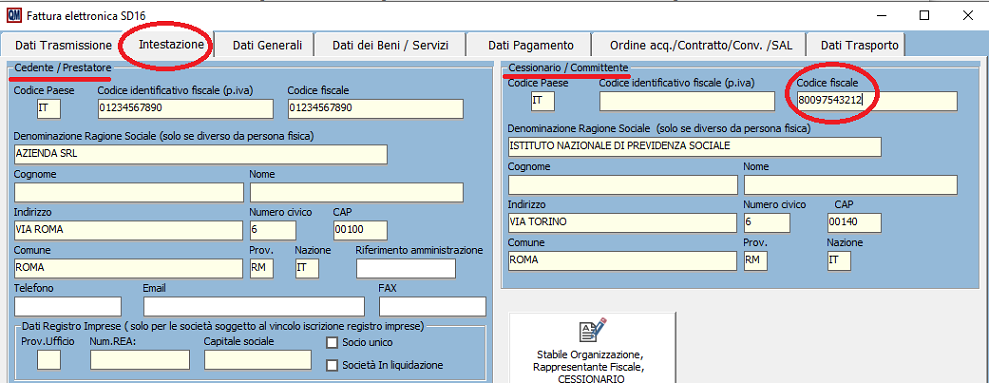Click the Cessionario Comune field
989x383 pixels.
622,261
